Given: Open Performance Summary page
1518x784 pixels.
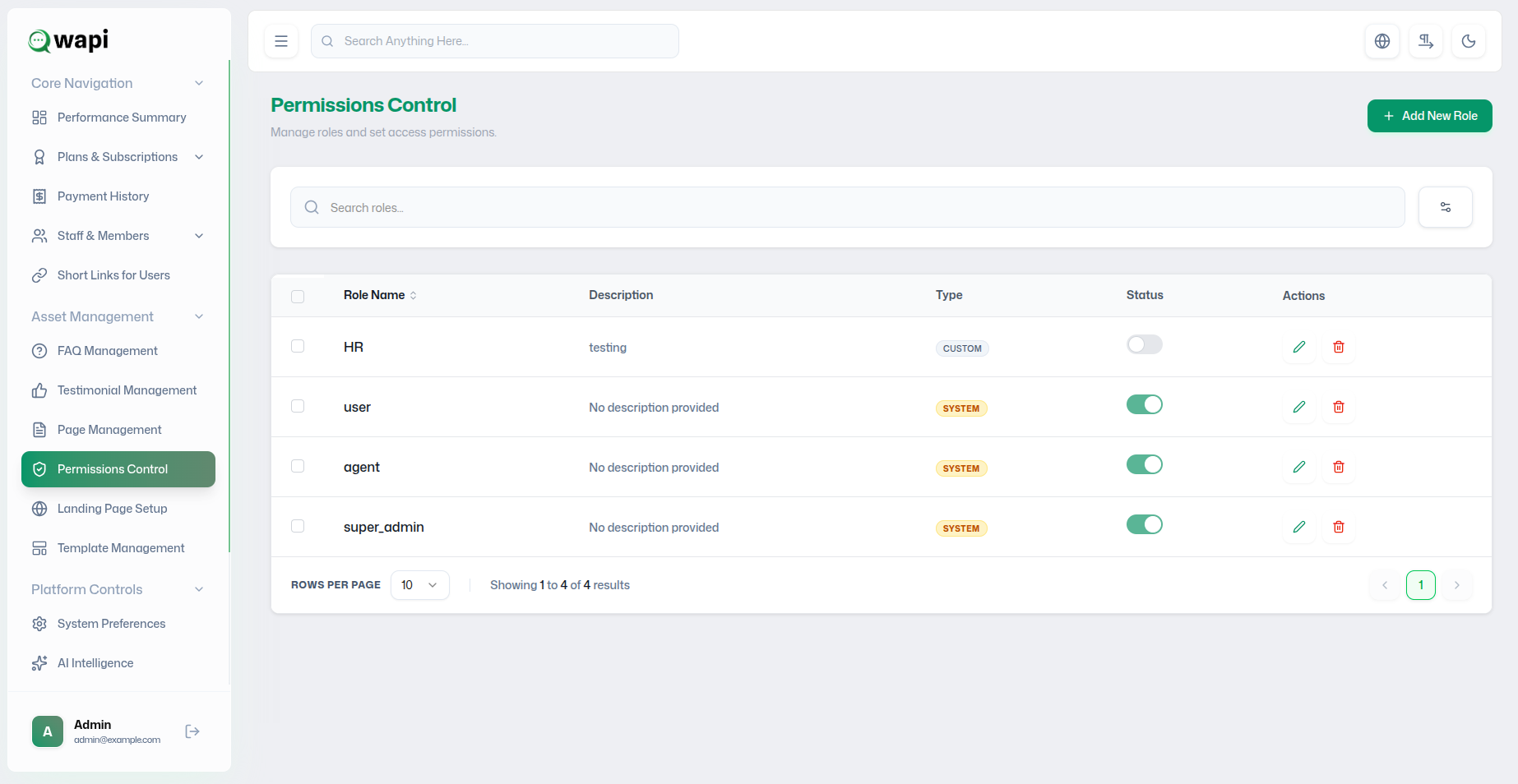Looking at the screenshot, I should pos(118,118).
